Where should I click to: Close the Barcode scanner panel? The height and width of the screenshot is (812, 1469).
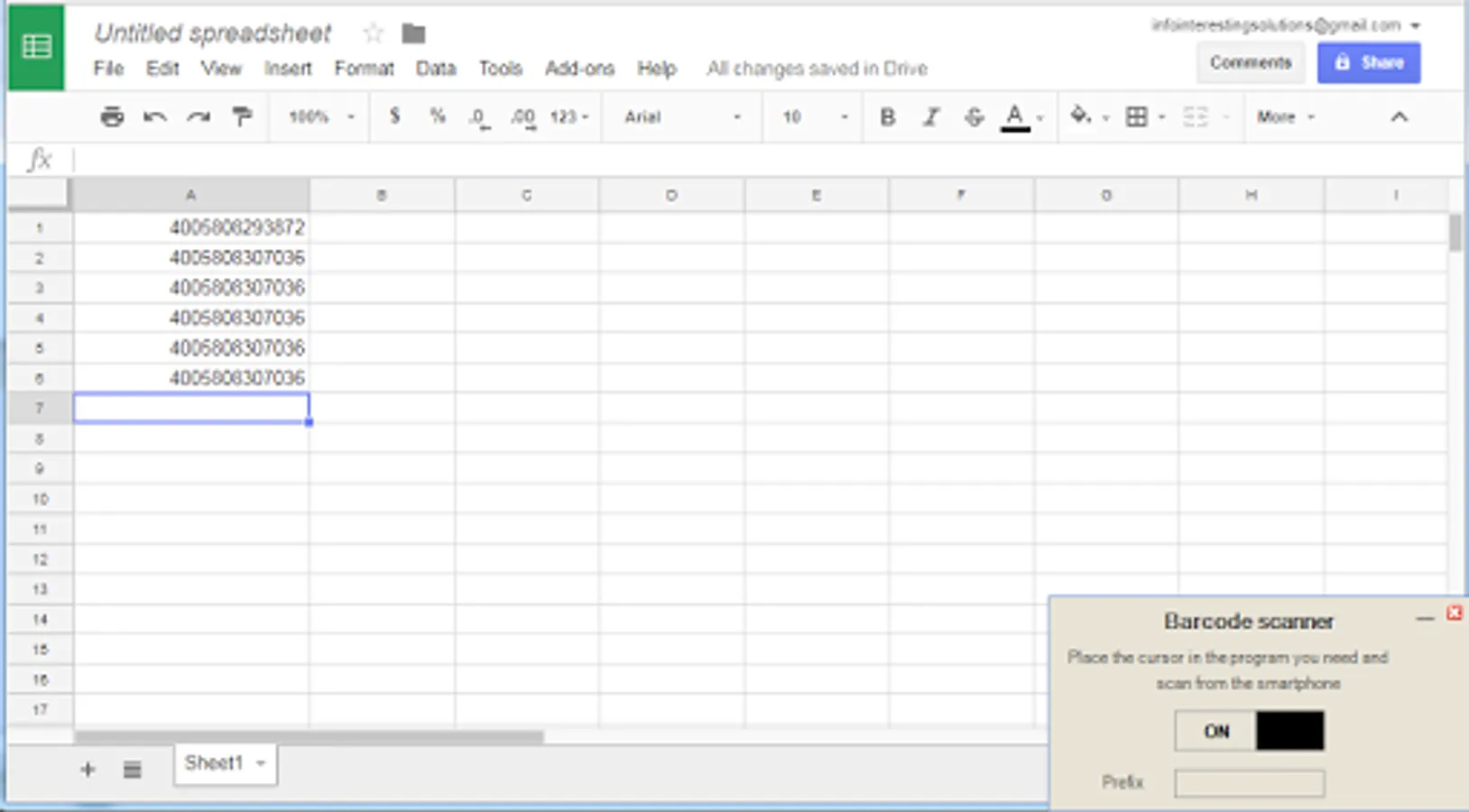[1454, 614]
